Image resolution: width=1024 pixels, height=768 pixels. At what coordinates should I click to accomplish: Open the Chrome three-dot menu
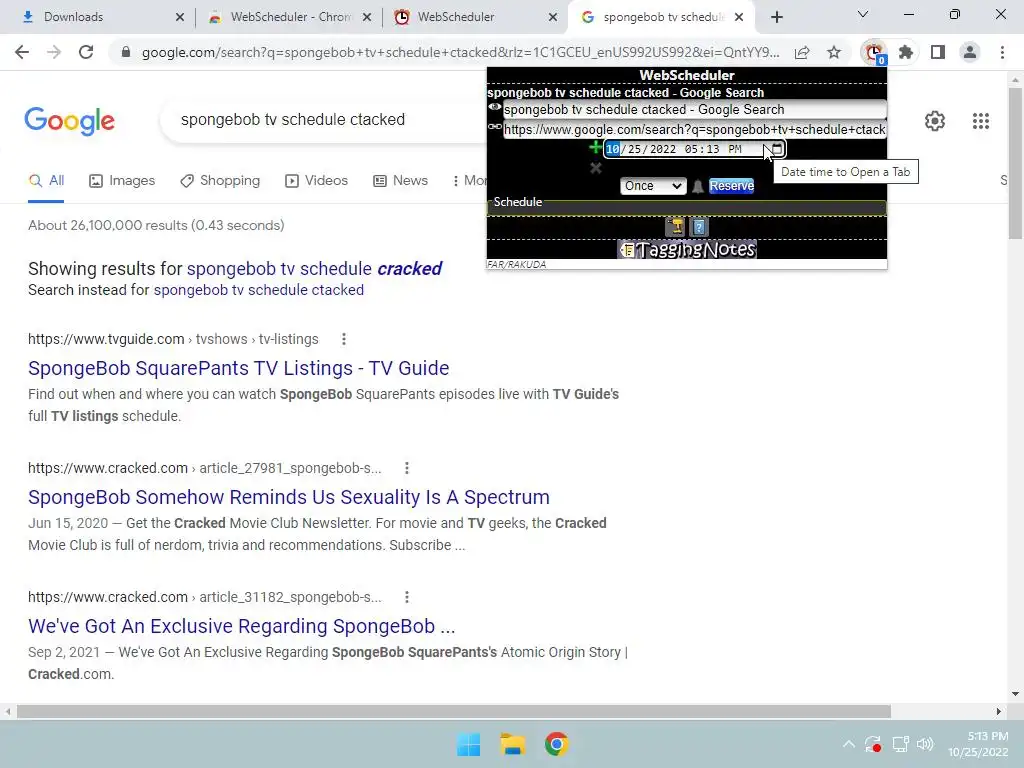(1002, 52)
